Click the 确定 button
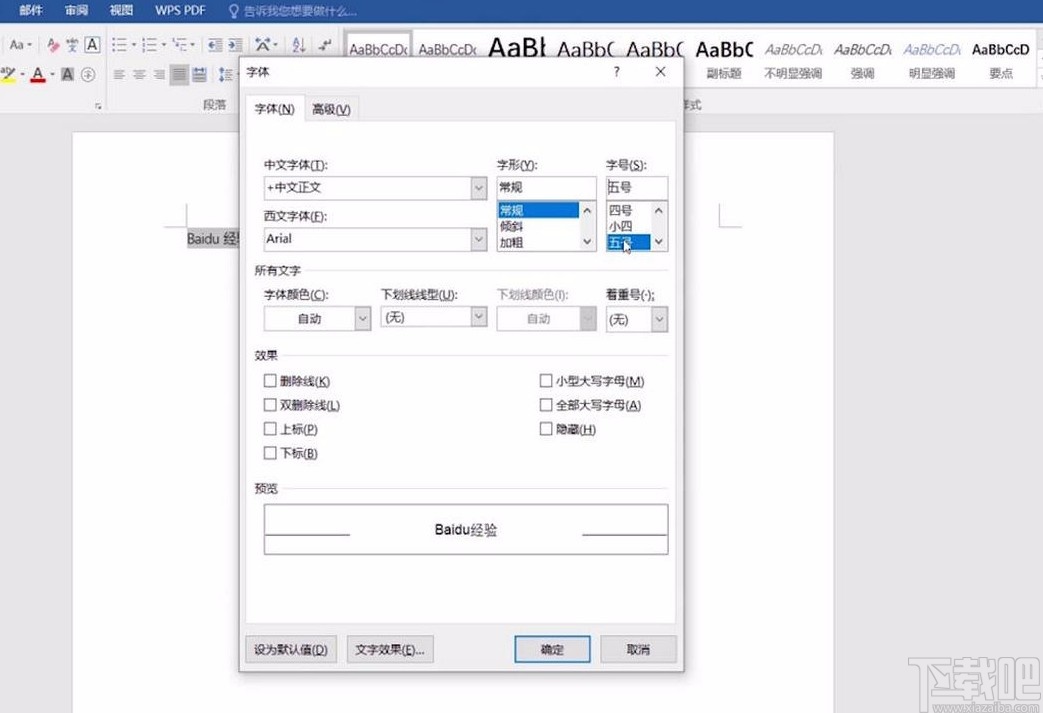Viewport: 1043px width, 713px height. click(551, 648)
